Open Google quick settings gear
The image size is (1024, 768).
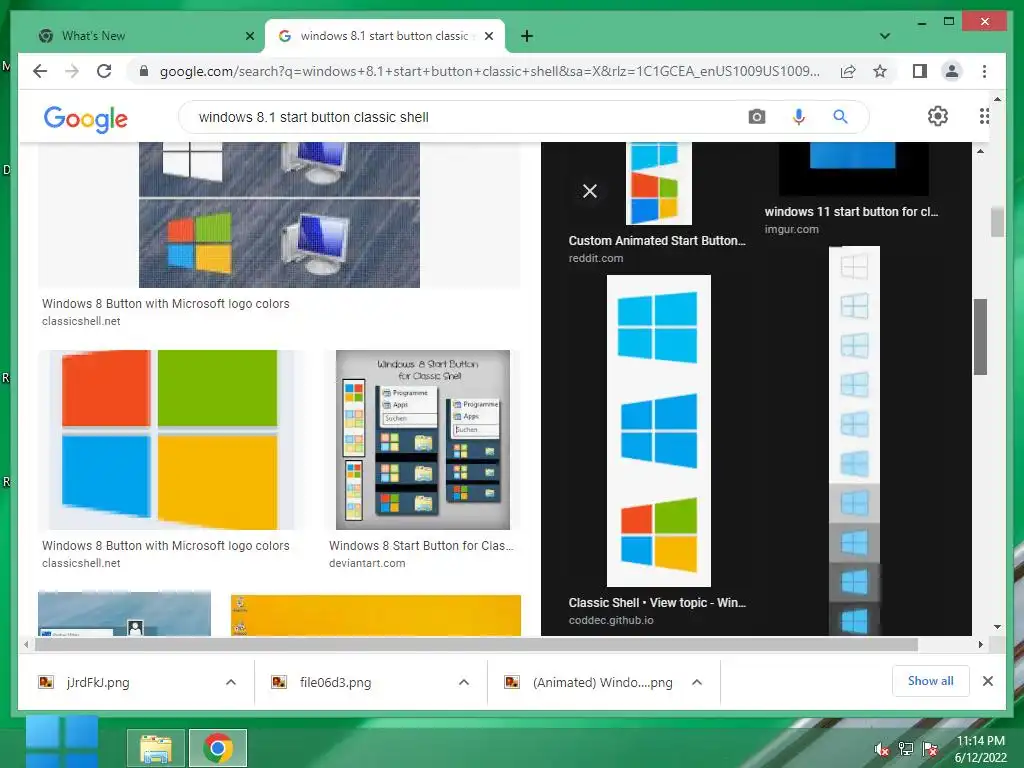(938, 116)
